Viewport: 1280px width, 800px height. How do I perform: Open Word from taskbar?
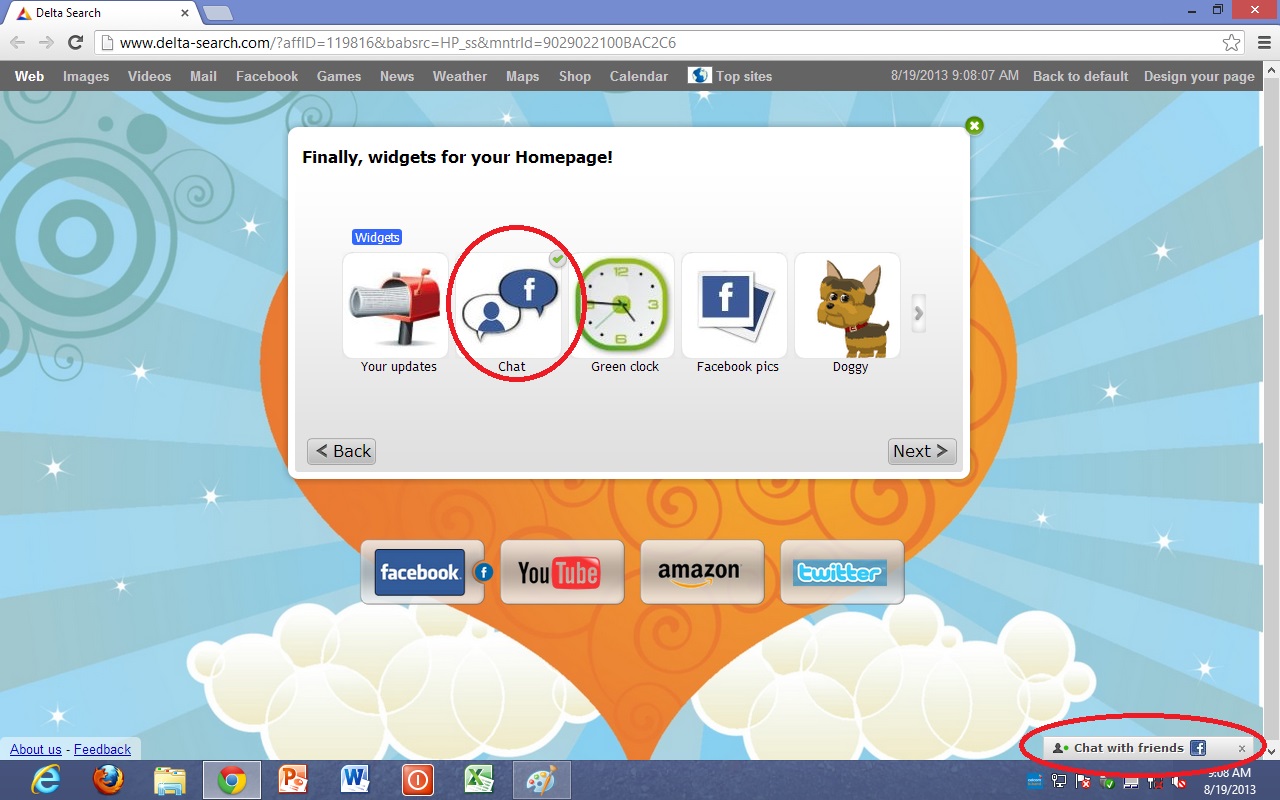coord(355,780)
